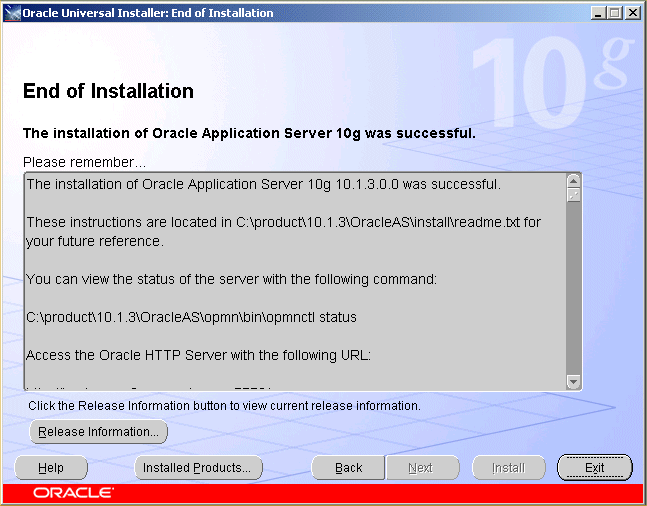
Task: Click the Exit button
Action: click(x=595, y=468)
